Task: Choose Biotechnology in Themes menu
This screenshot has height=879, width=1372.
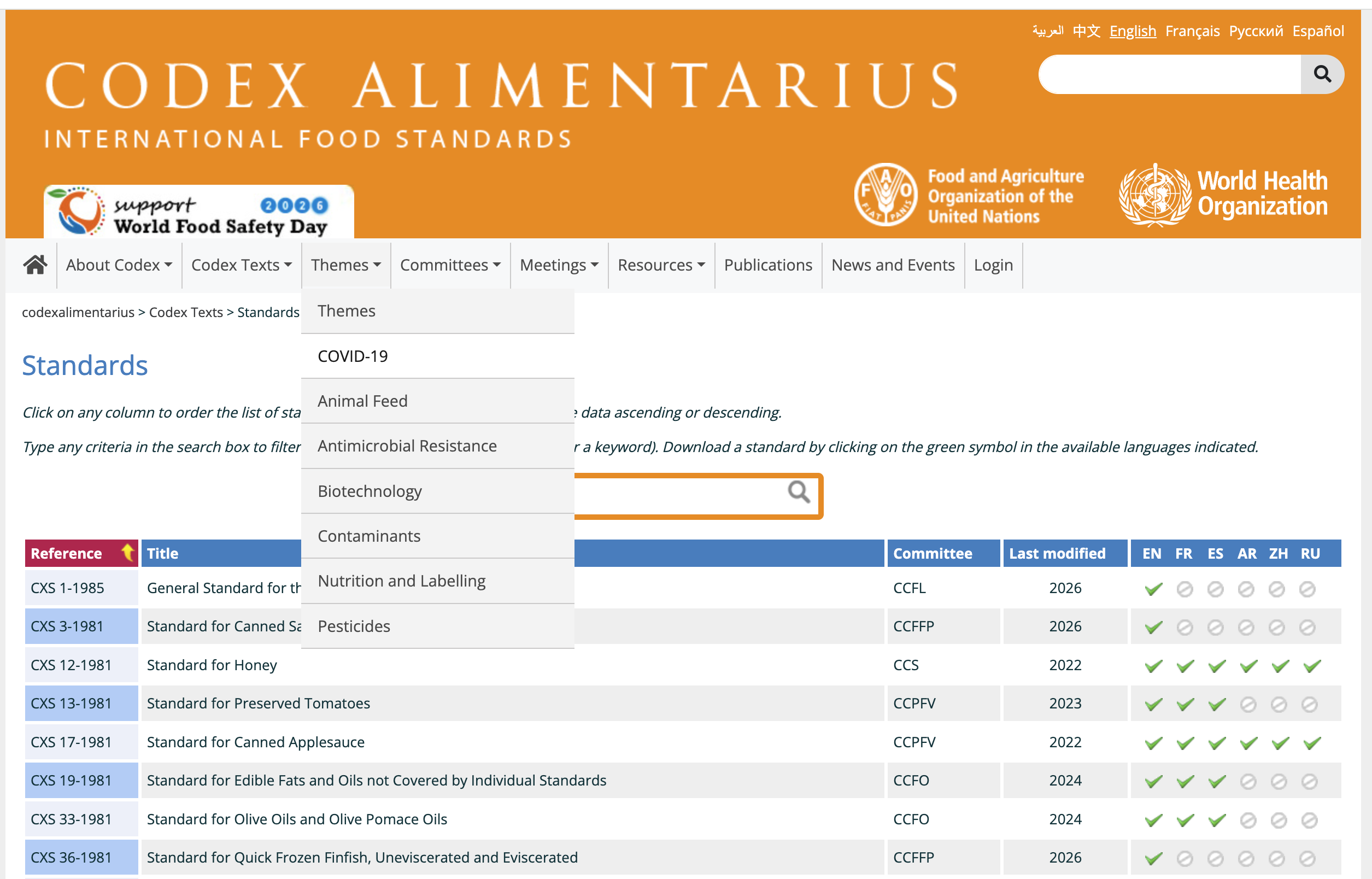Action: (438, 491)
